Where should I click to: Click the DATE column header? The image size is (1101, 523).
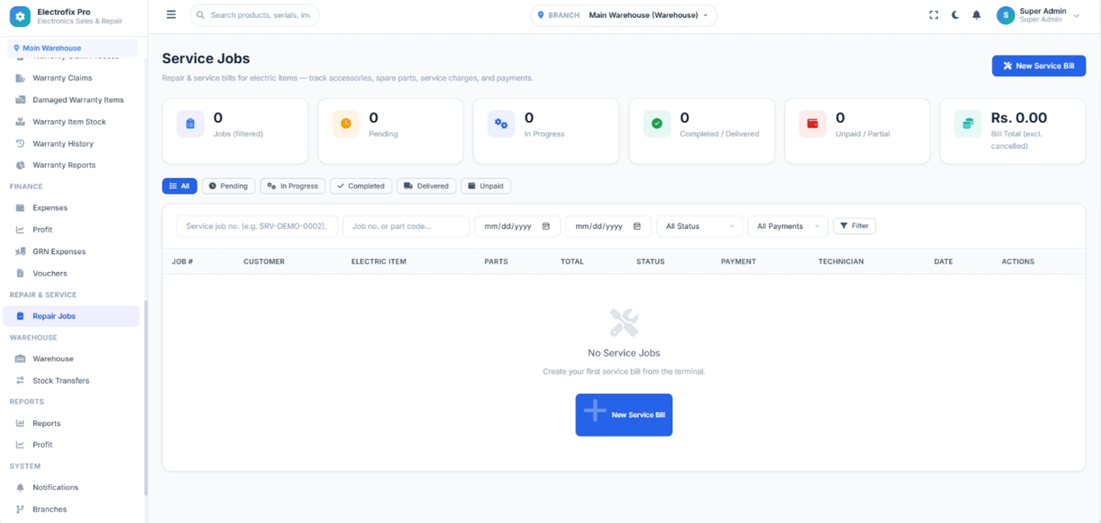click(x=943, y=261)
